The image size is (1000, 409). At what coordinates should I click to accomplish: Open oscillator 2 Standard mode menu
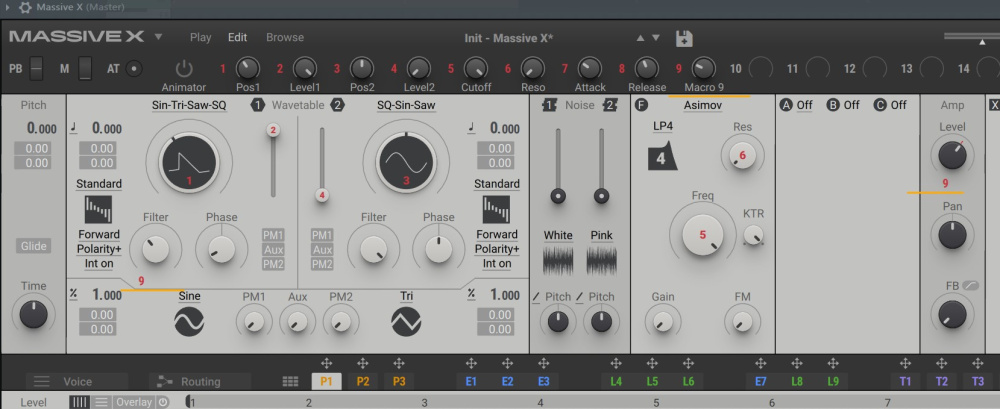click(x=496, y=184)
